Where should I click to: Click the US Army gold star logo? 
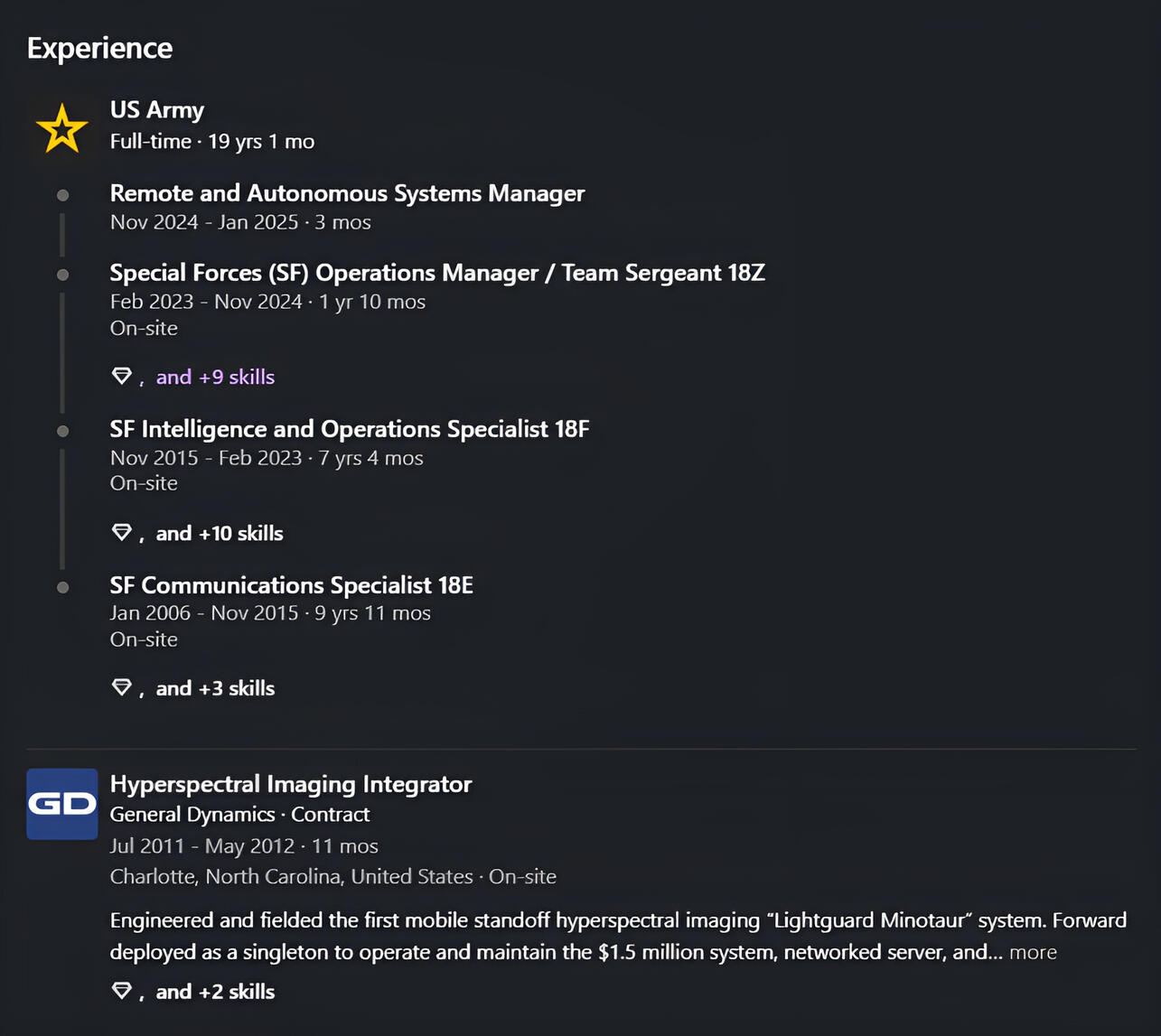pos(61,127)
